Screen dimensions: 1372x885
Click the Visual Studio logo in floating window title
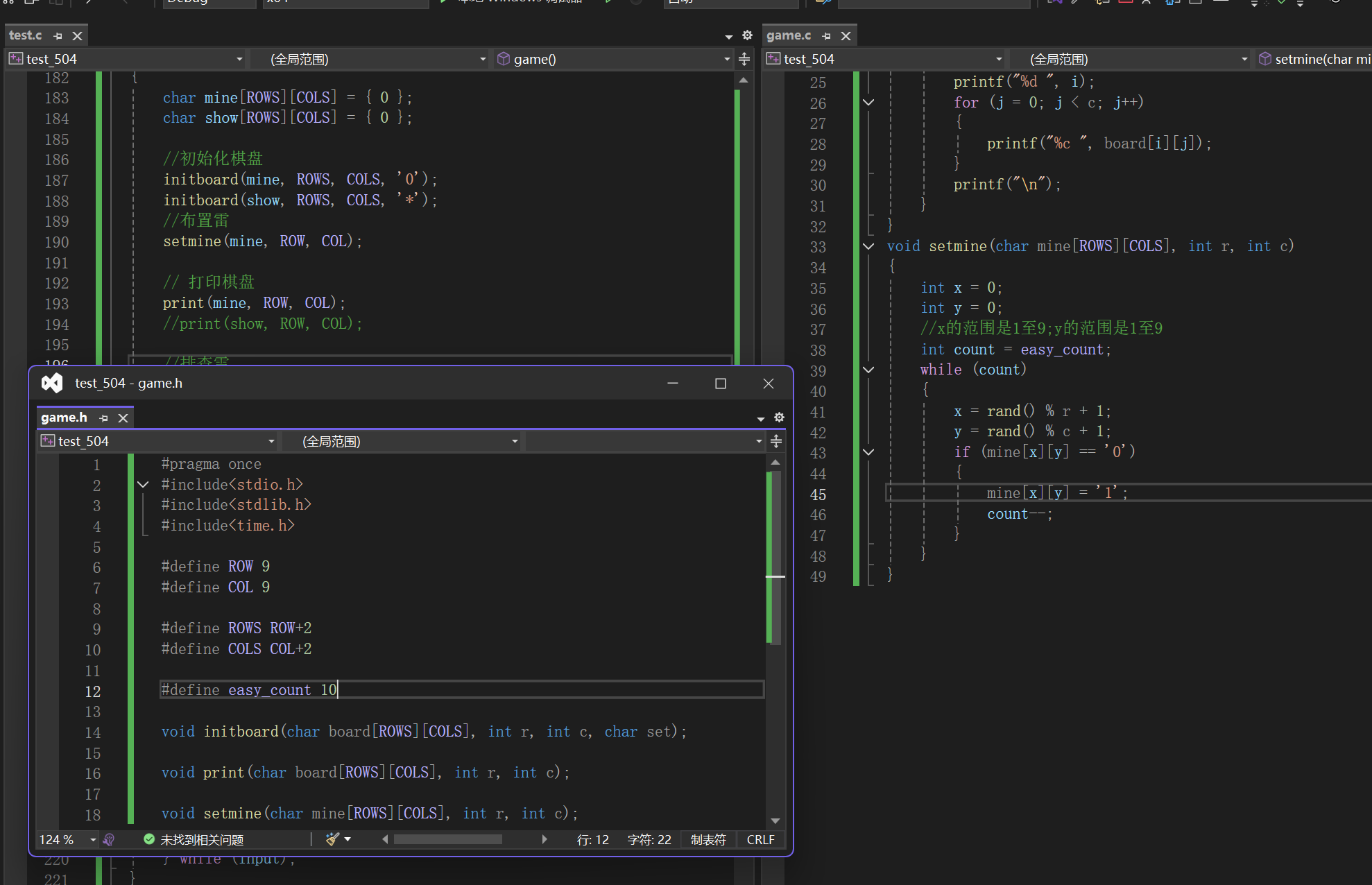click(52, 383)
